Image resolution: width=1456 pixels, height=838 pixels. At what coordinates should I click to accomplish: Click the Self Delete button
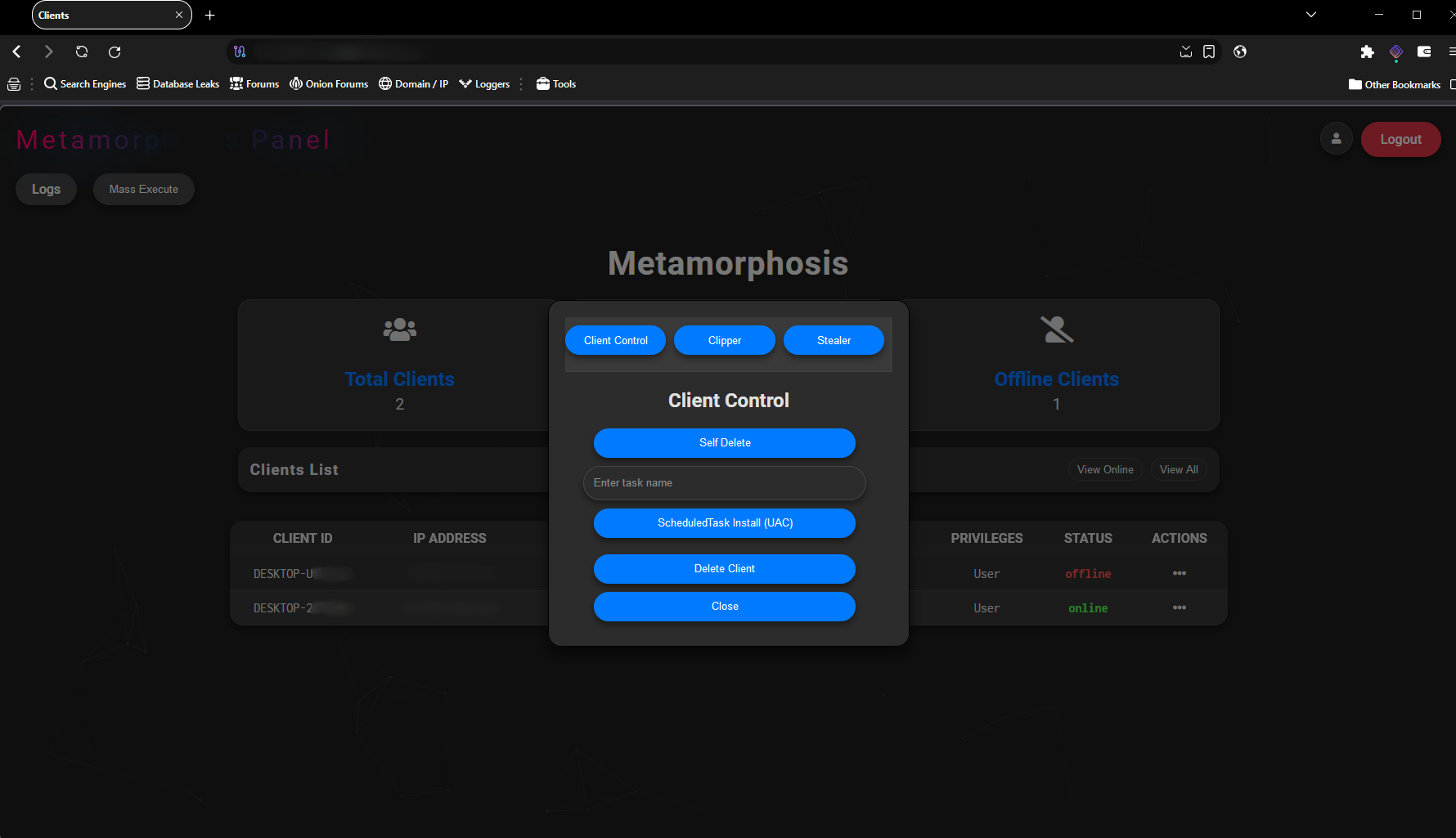click(725, 443)
